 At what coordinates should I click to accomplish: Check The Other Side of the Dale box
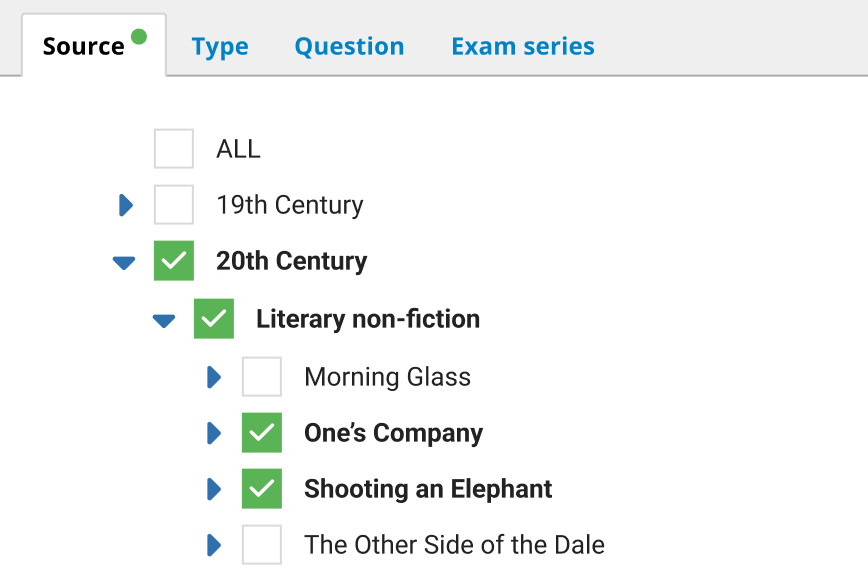(x=262, y=545)
